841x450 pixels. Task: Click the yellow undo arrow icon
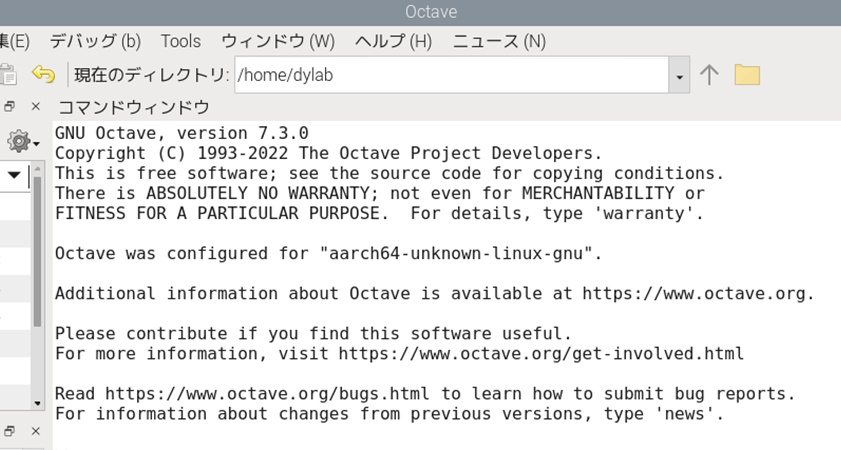[43, 74]
